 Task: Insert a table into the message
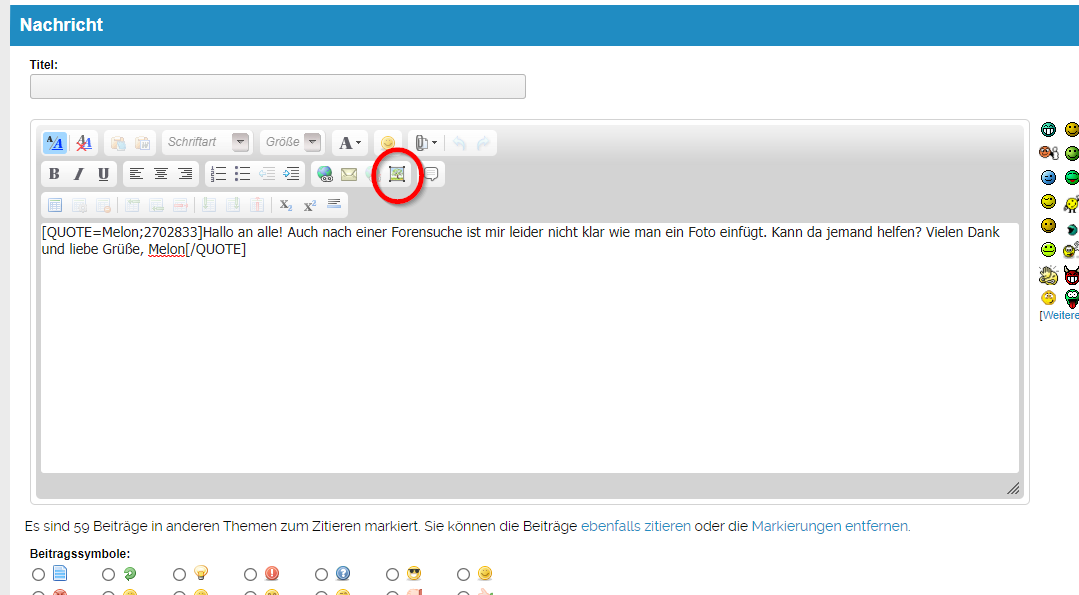coord(54,205)
